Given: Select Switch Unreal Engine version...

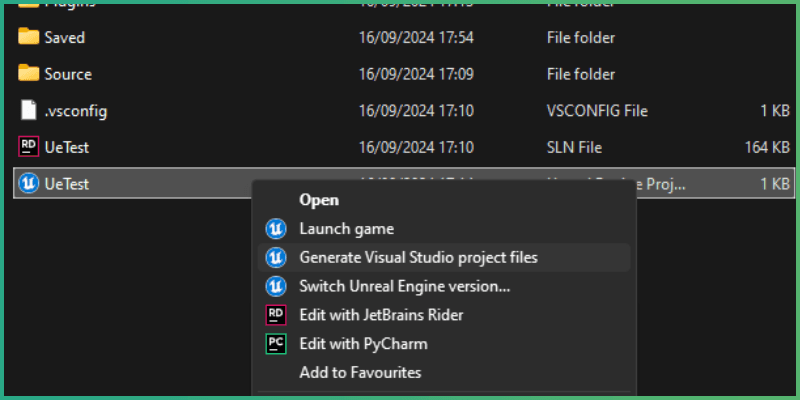Looking at the screenshot, I should 444,286.
